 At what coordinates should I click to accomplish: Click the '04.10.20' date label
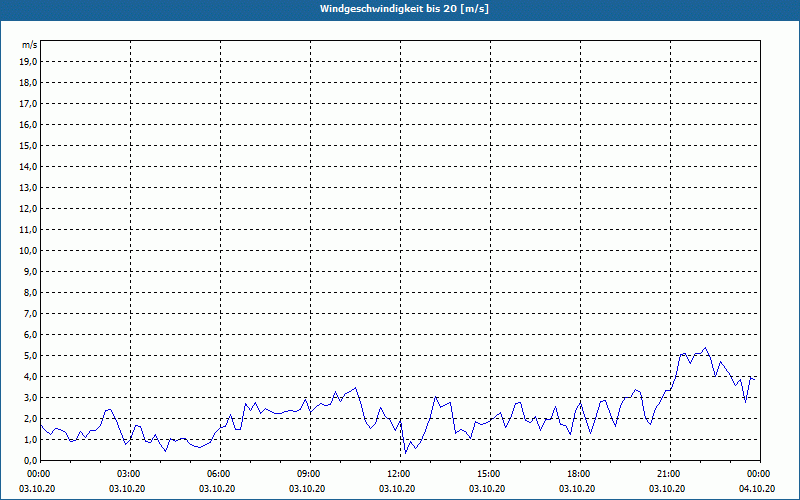pyautogui.click(x=757, y=489)
